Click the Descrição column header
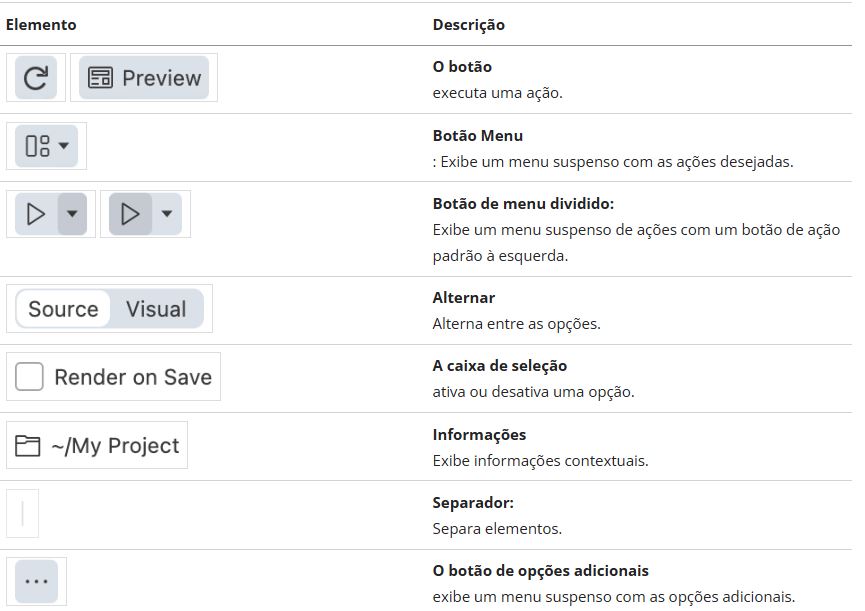Screen dimensions: 865x611 [x=468, y=24]
